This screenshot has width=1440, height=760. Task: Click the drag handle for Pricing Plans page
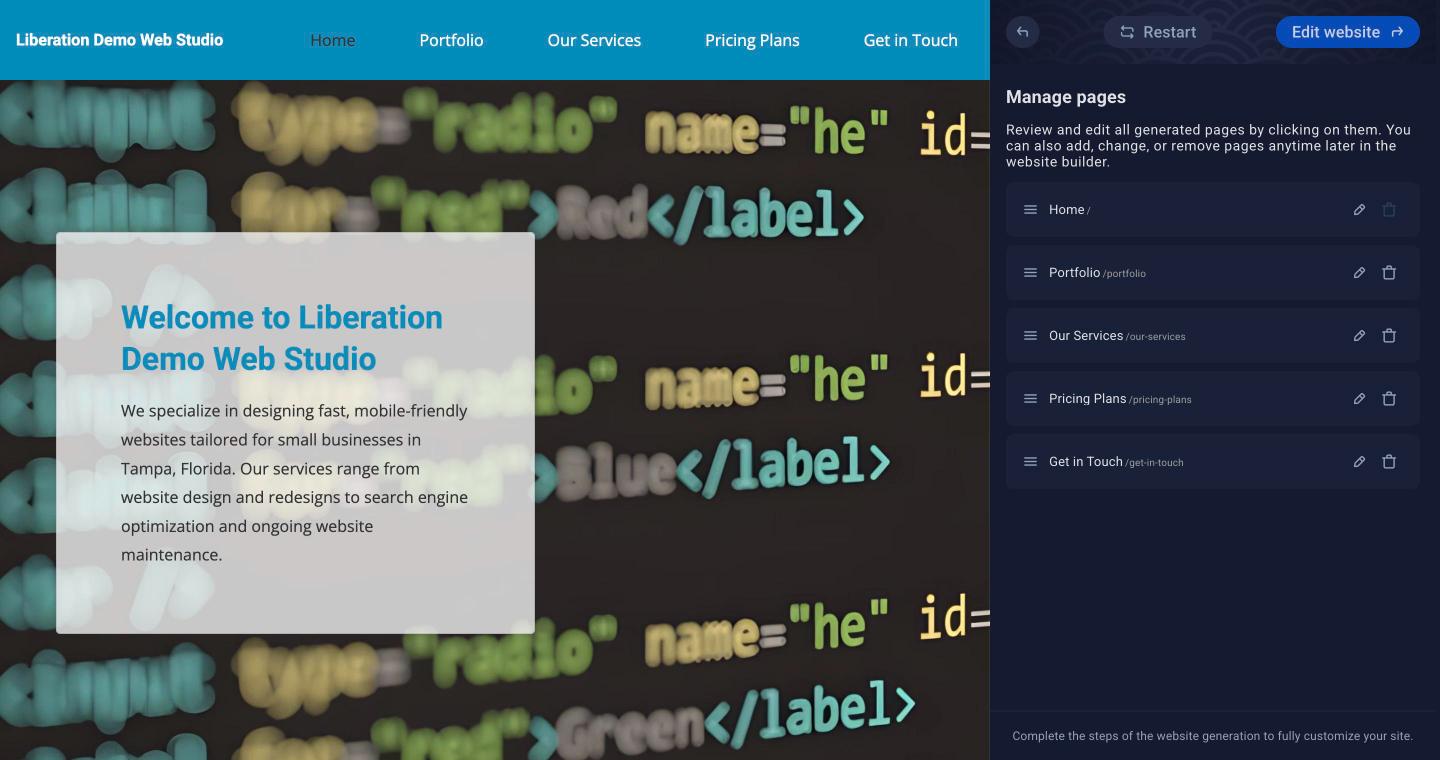tap(1030, 399)
